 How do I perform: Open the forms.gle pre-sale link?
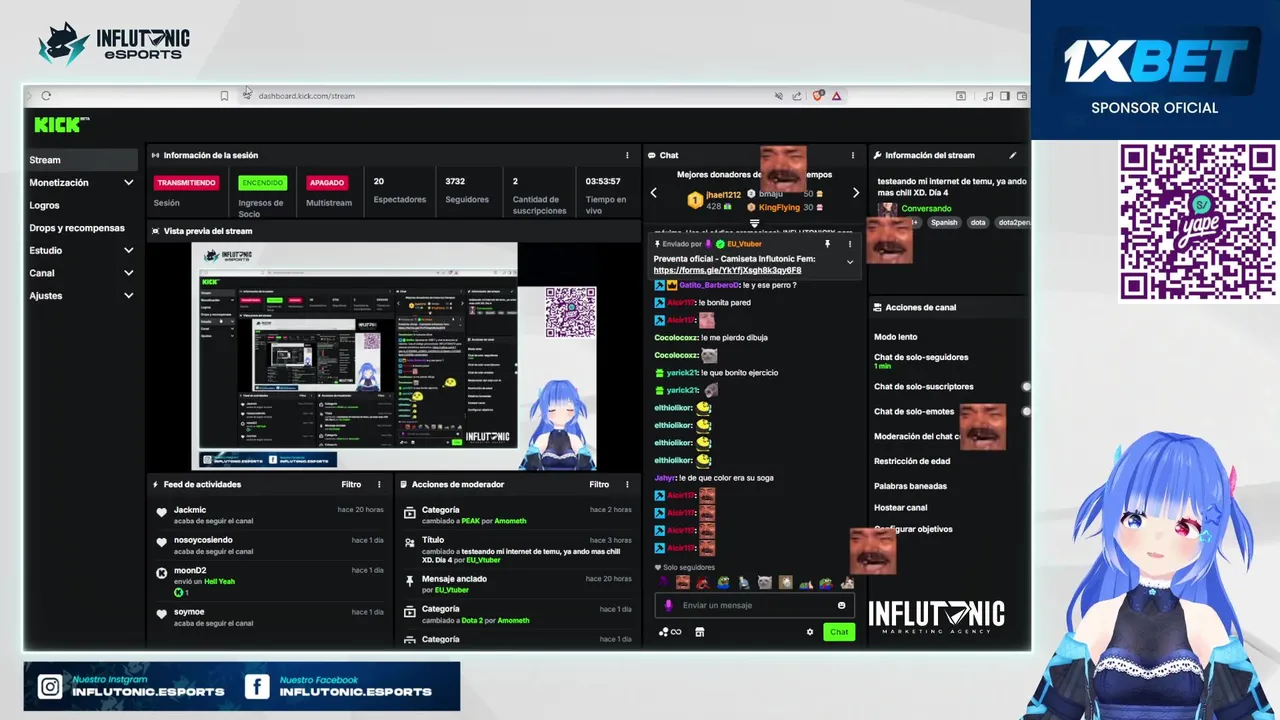(x=727, y=270)
